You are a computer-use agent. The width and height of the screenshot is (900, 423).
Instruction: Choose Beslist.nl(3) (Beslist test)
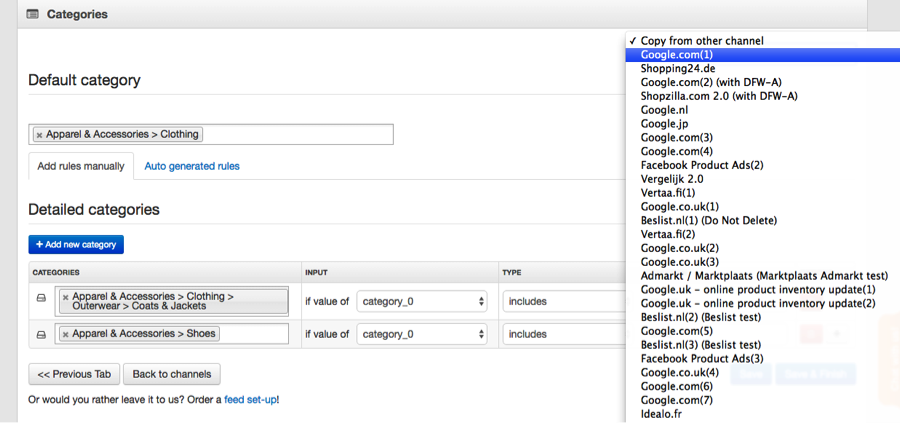click(x=762, y=344)
